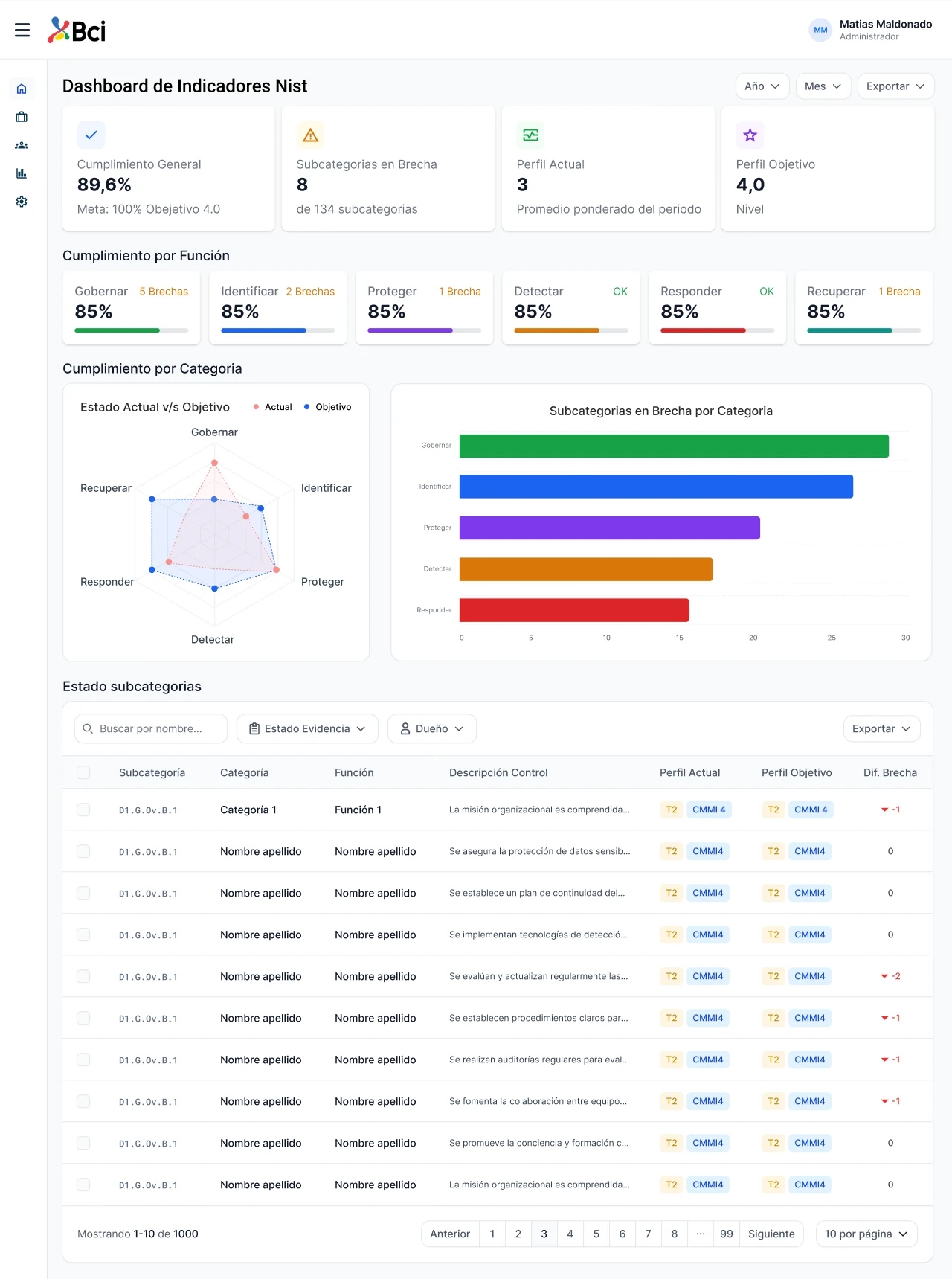Open the hamburger menu
952x1279 pixels.
22,30
